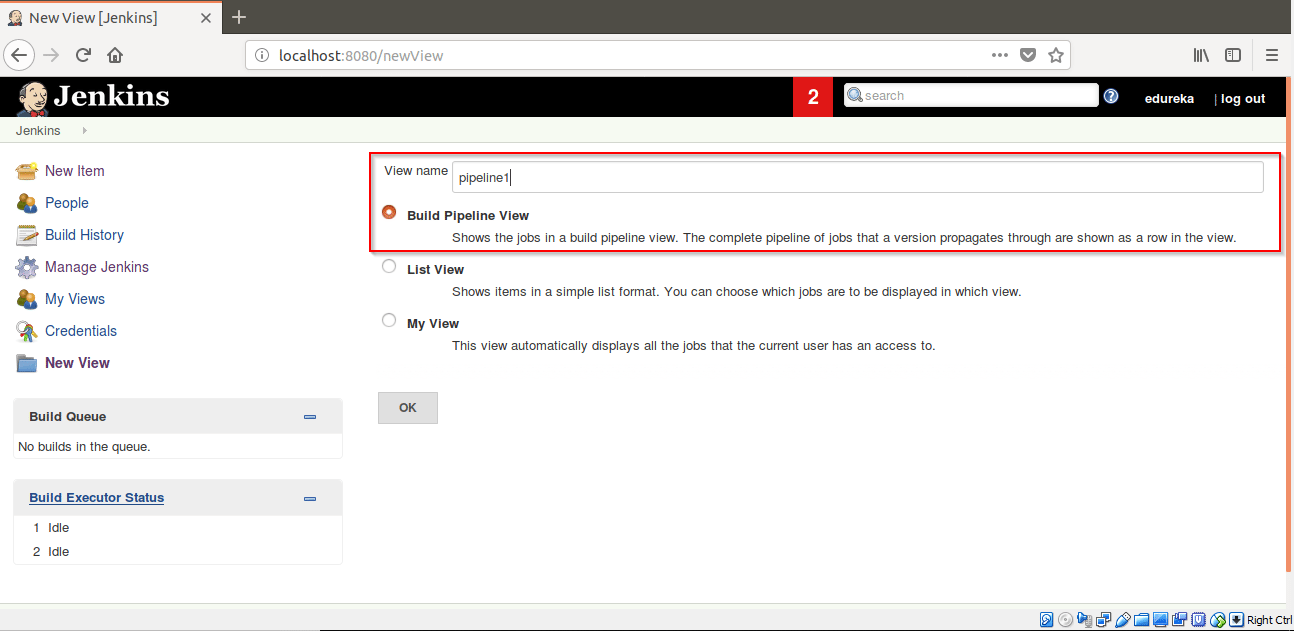Open search help question mark icon
The width and height of the screenshot is (1294, 631).
[x=1111, y=96]
